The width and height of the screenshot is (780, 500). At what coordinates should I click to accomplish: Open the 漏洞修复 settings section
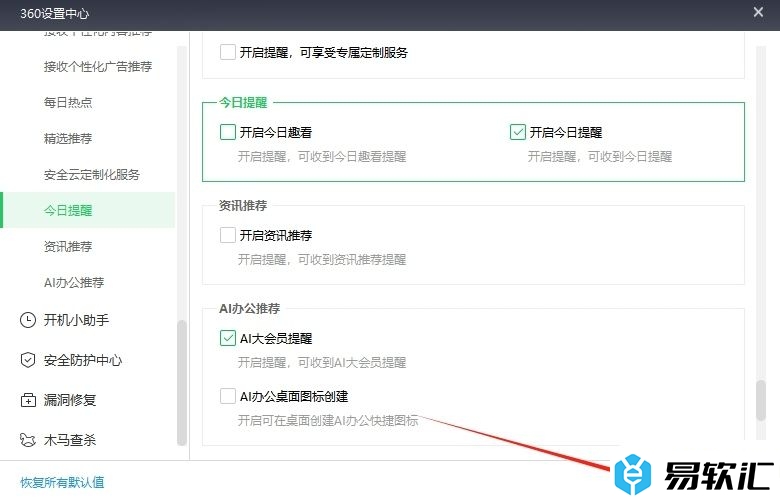tap(70, 400)
